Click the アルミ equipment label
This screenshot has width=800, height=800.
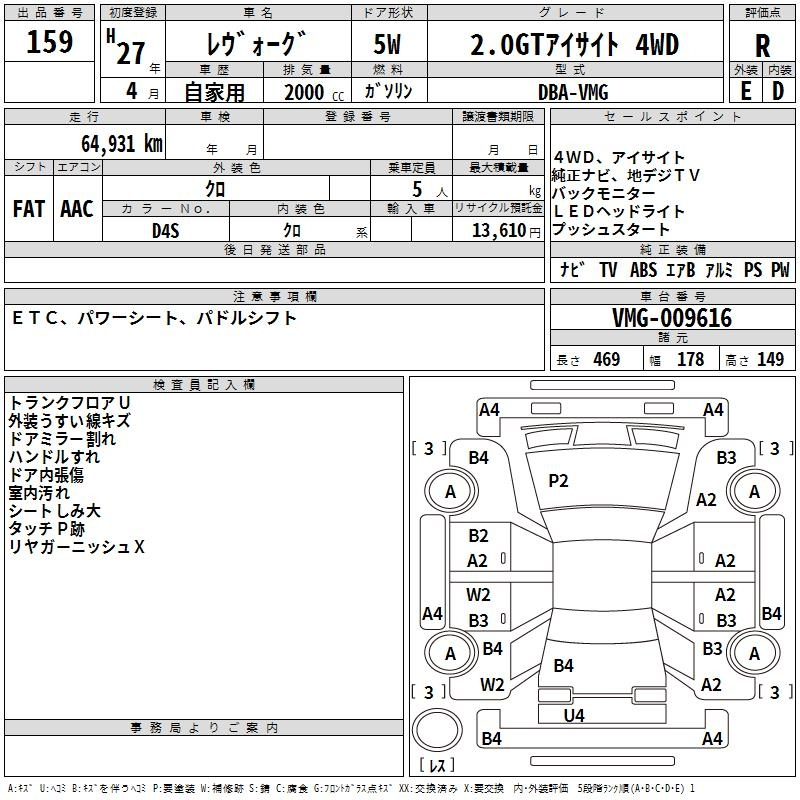tap(718, 270)
